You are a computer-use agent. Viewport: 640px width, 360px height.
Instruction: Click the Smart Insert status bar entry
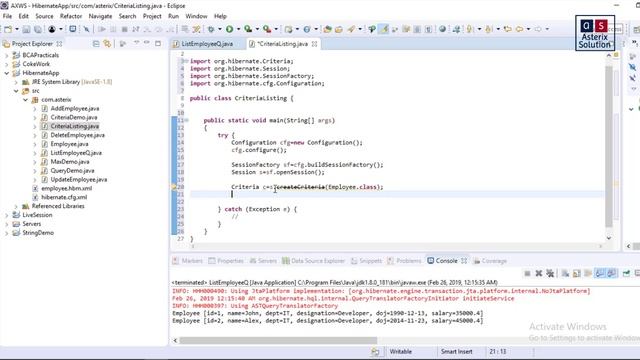click(x=456, y=351)
